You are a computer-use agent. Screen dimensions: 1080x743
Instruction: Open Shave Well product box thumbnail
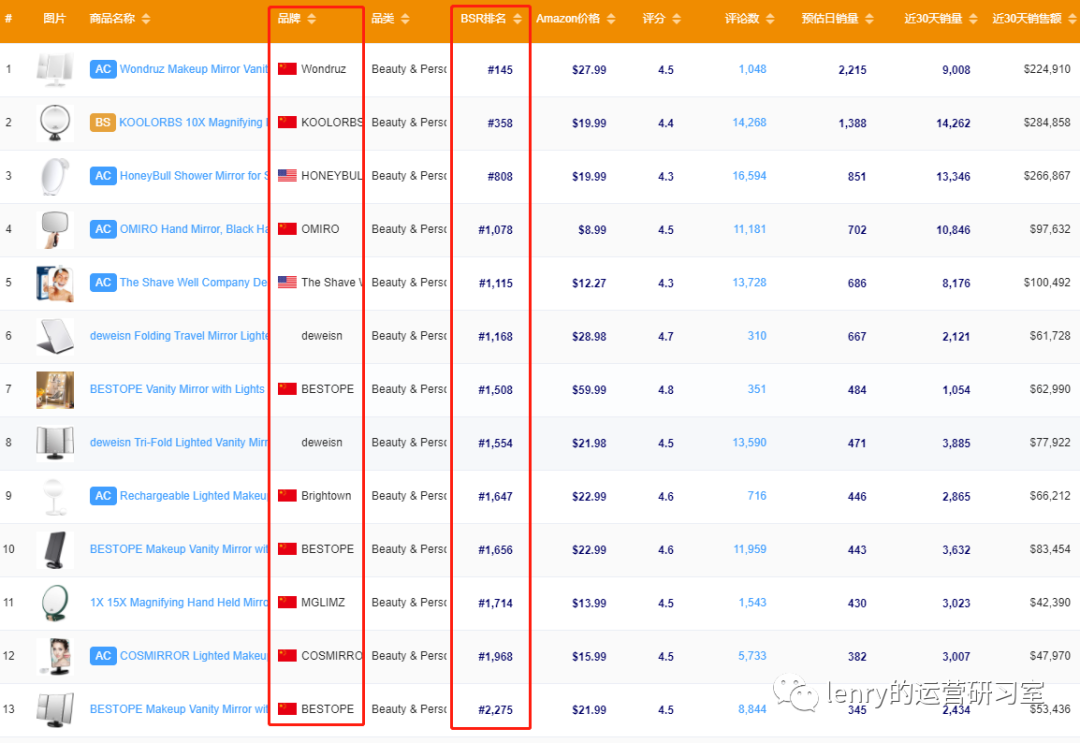click(54, 282)
